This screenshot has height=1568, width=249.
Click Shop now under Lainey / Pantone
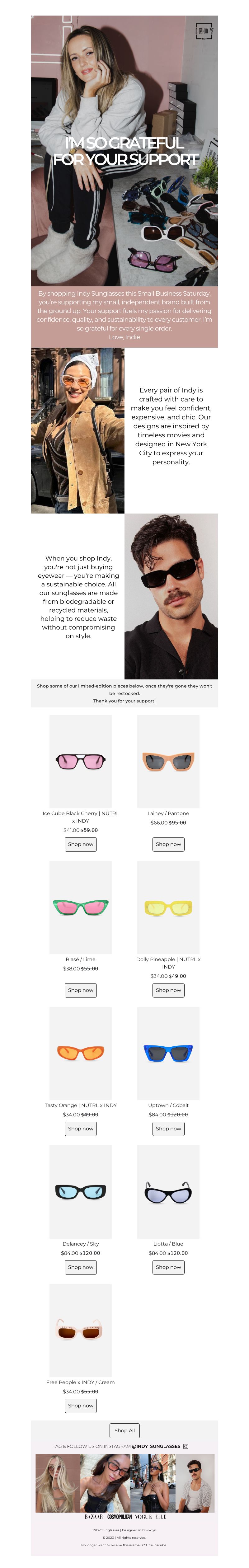coord(168,844)
